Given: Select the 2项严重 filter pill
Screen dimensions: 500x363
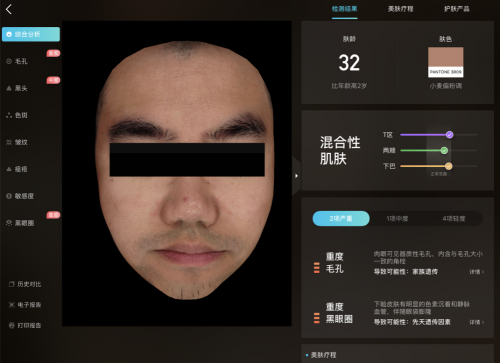Looking at the screenshot, I should [341, 219].
